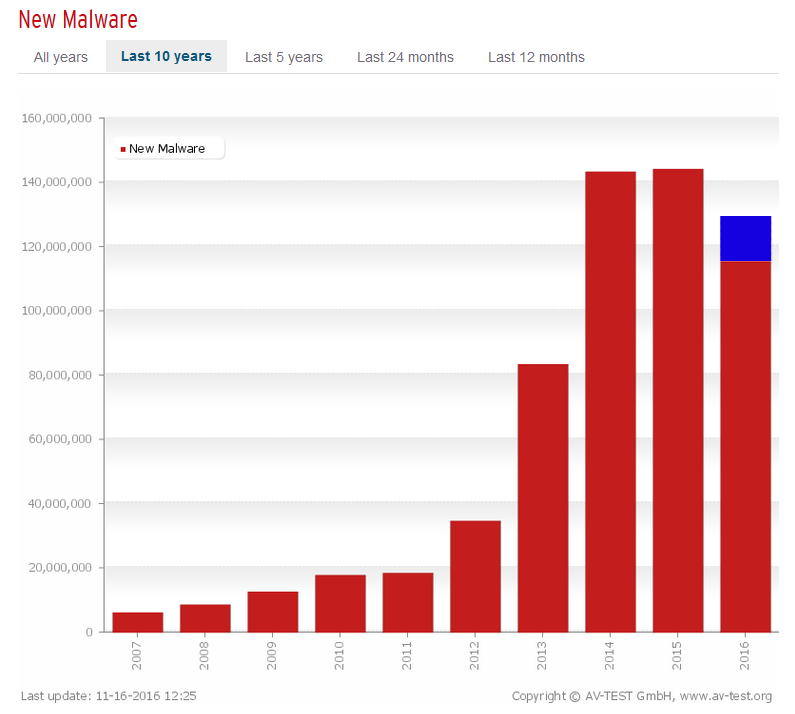Click the 2013 year axis label
795x714 pixels.
541,656
